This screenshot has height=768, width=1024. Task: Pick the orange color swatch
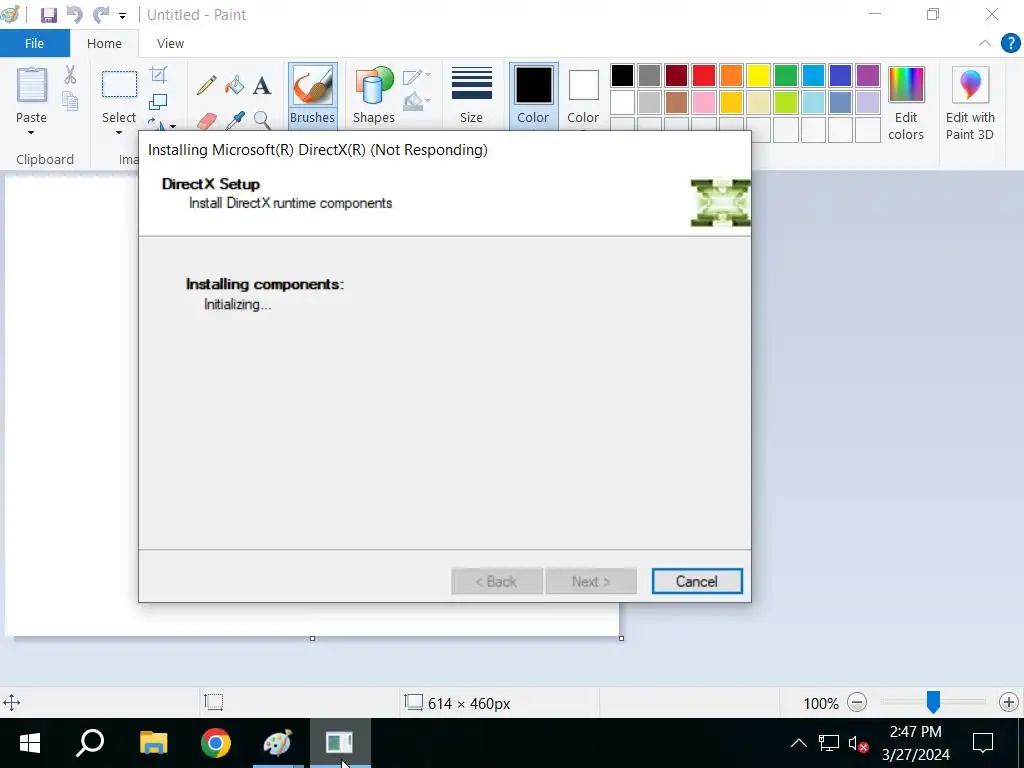(x=731, y=75)
